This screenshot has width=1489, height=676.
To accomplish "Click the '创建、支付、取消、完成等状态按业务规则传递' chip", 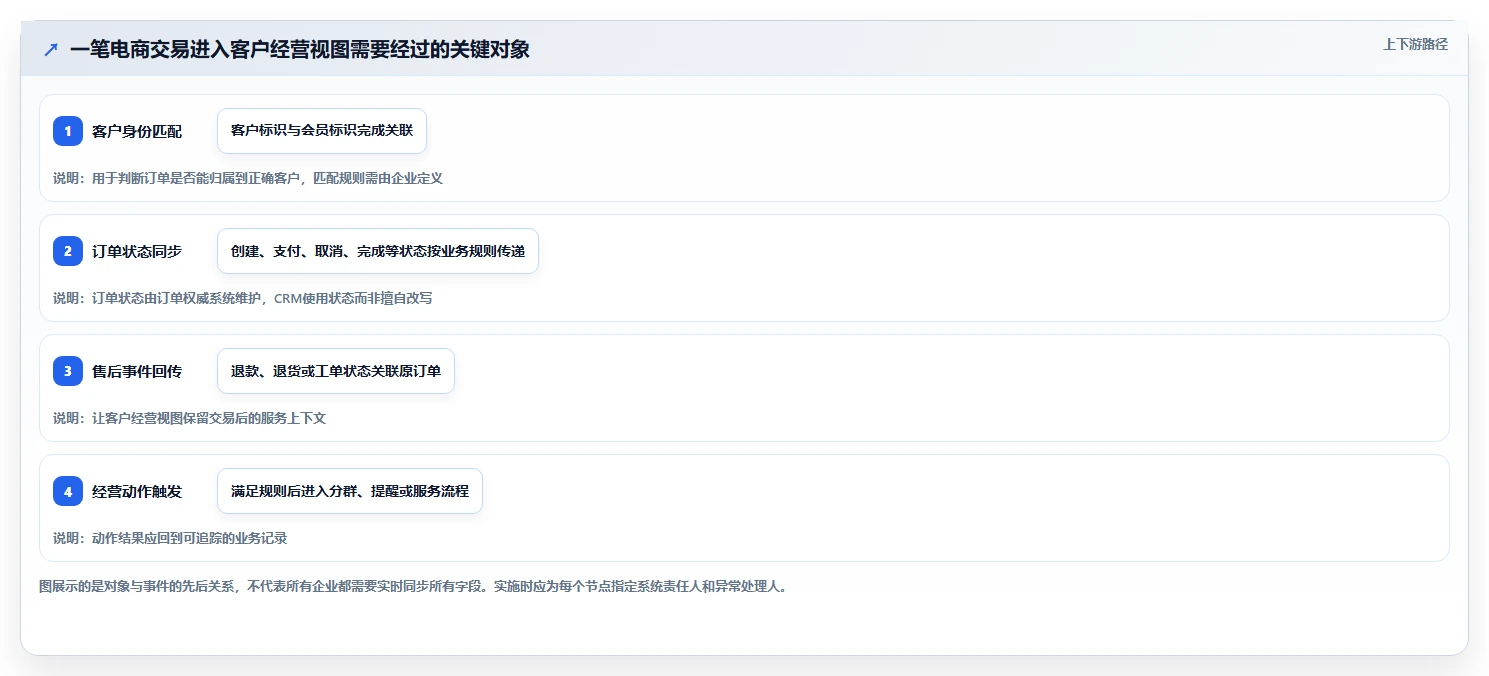I will point(378,251).
